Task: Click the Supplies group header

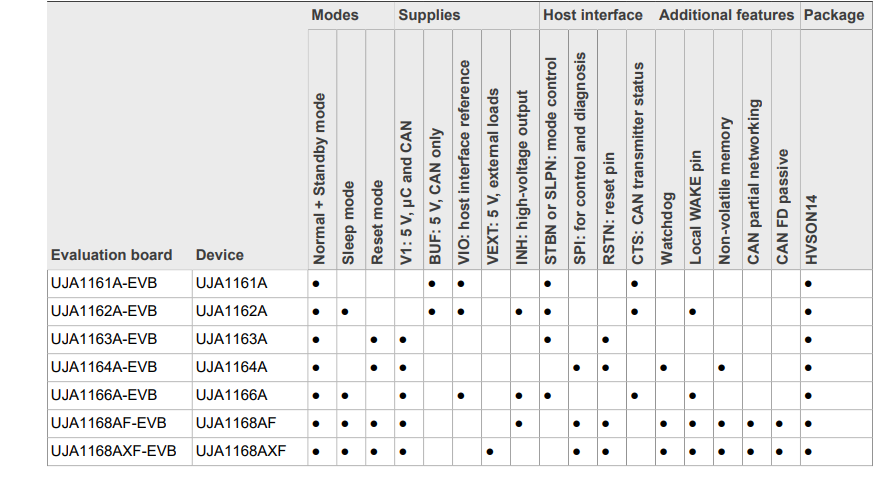Action: [x=429, y=15]
